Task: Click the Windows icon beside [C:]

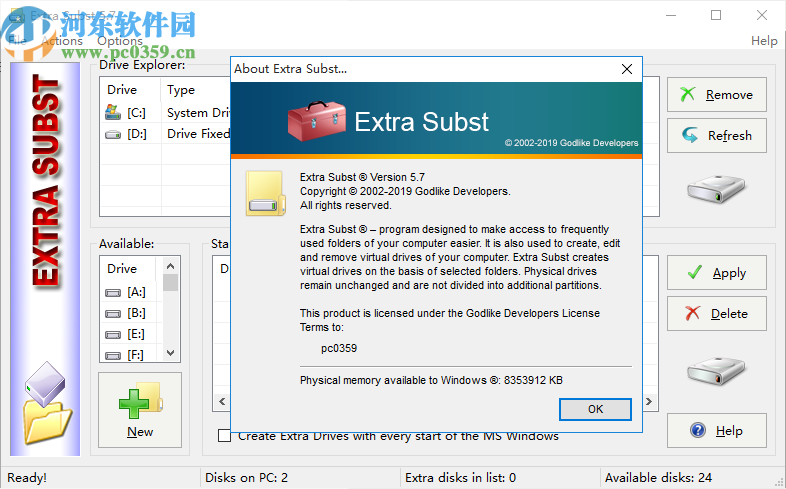Action: pyautogui.click(x=113, y=112)
